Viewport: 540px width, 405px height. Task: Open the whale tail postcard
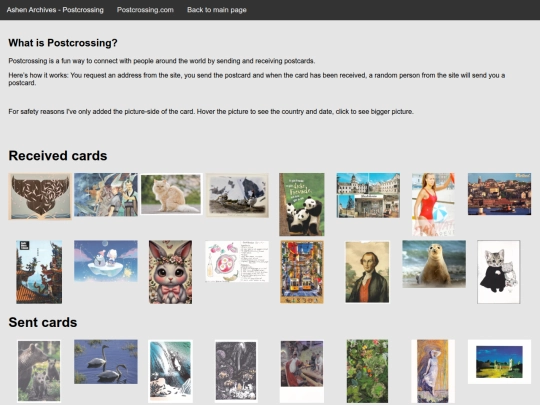(x=40, y=196)
